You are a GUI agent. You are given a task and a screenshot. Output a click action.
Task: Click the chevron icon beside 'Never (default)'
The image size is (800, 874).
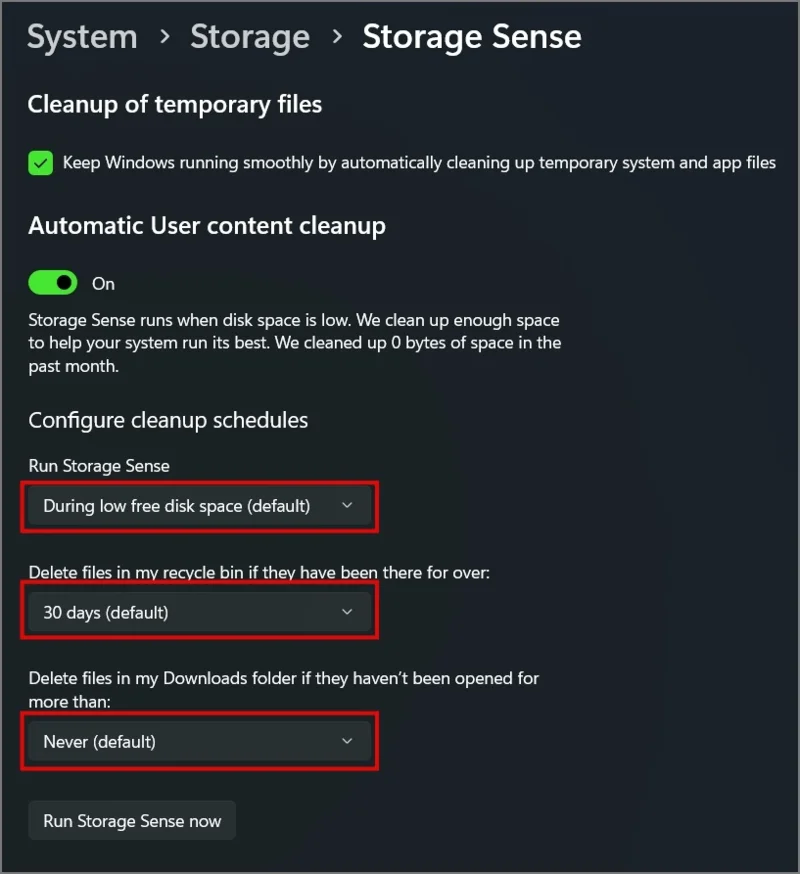click(347, 741)
